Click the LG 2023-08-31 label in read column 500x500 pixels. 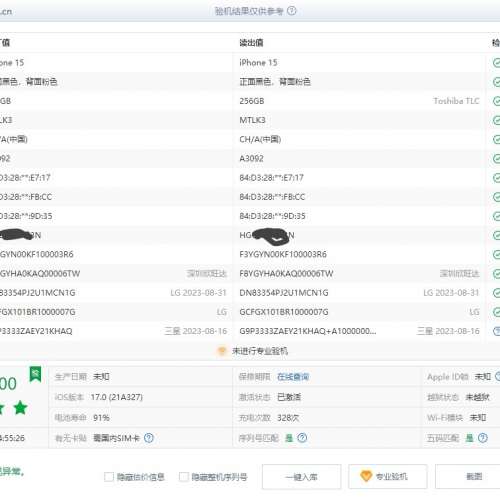[451, 293]
